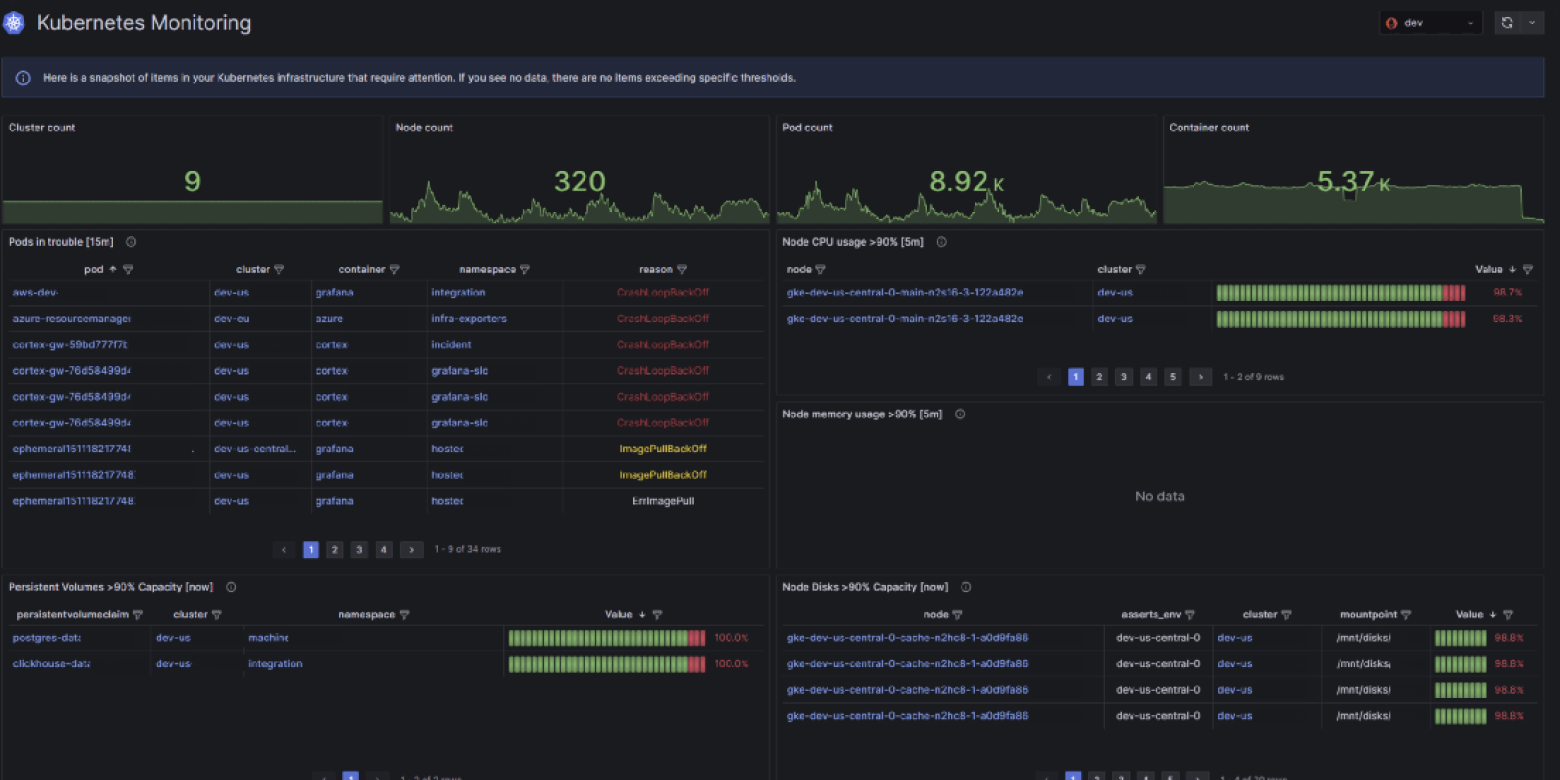Open the mountpoint column filter in Node Disks
The image size is (1560, 780).
tap(1408, 614)
